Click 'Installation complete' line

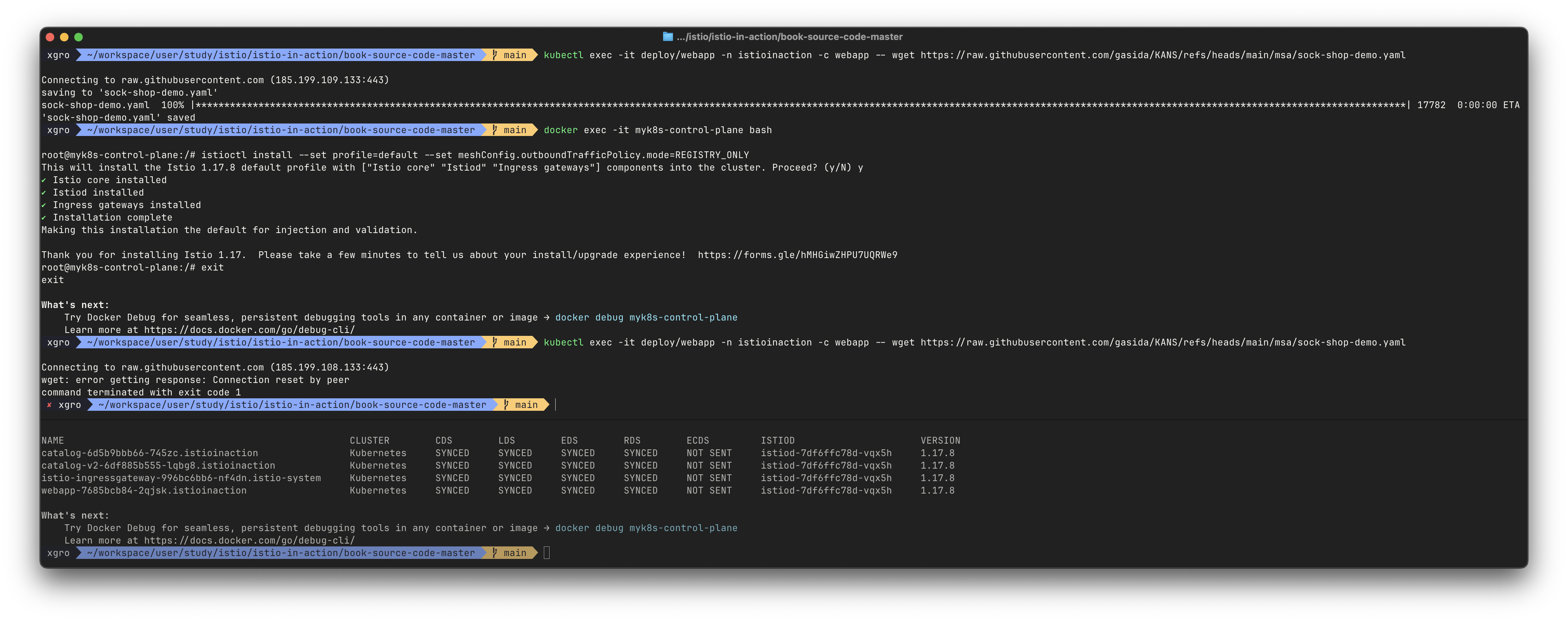[107, 217]
